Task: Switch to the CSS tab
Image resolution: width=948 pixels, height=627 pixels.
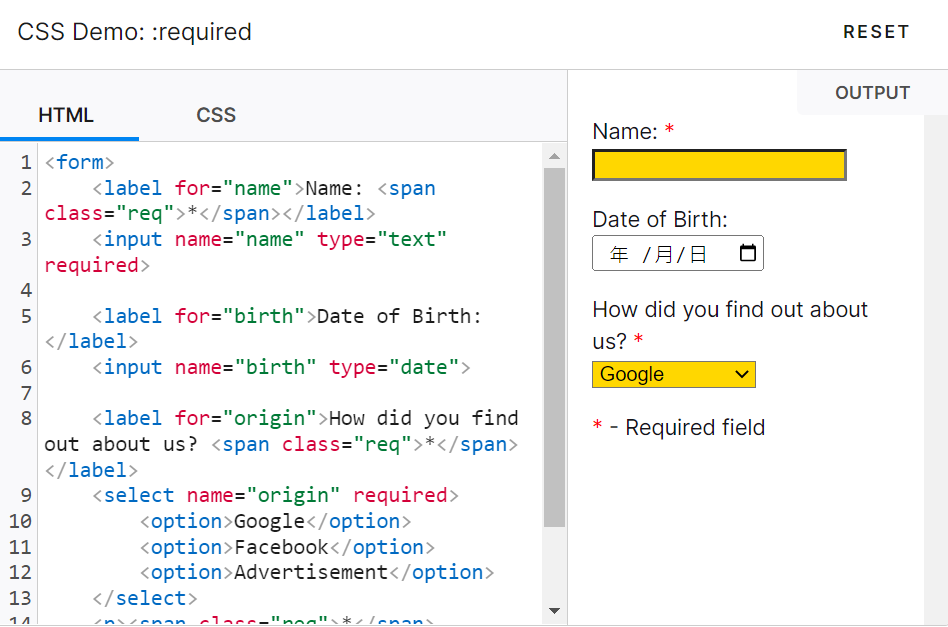Action: pos(216,115)
